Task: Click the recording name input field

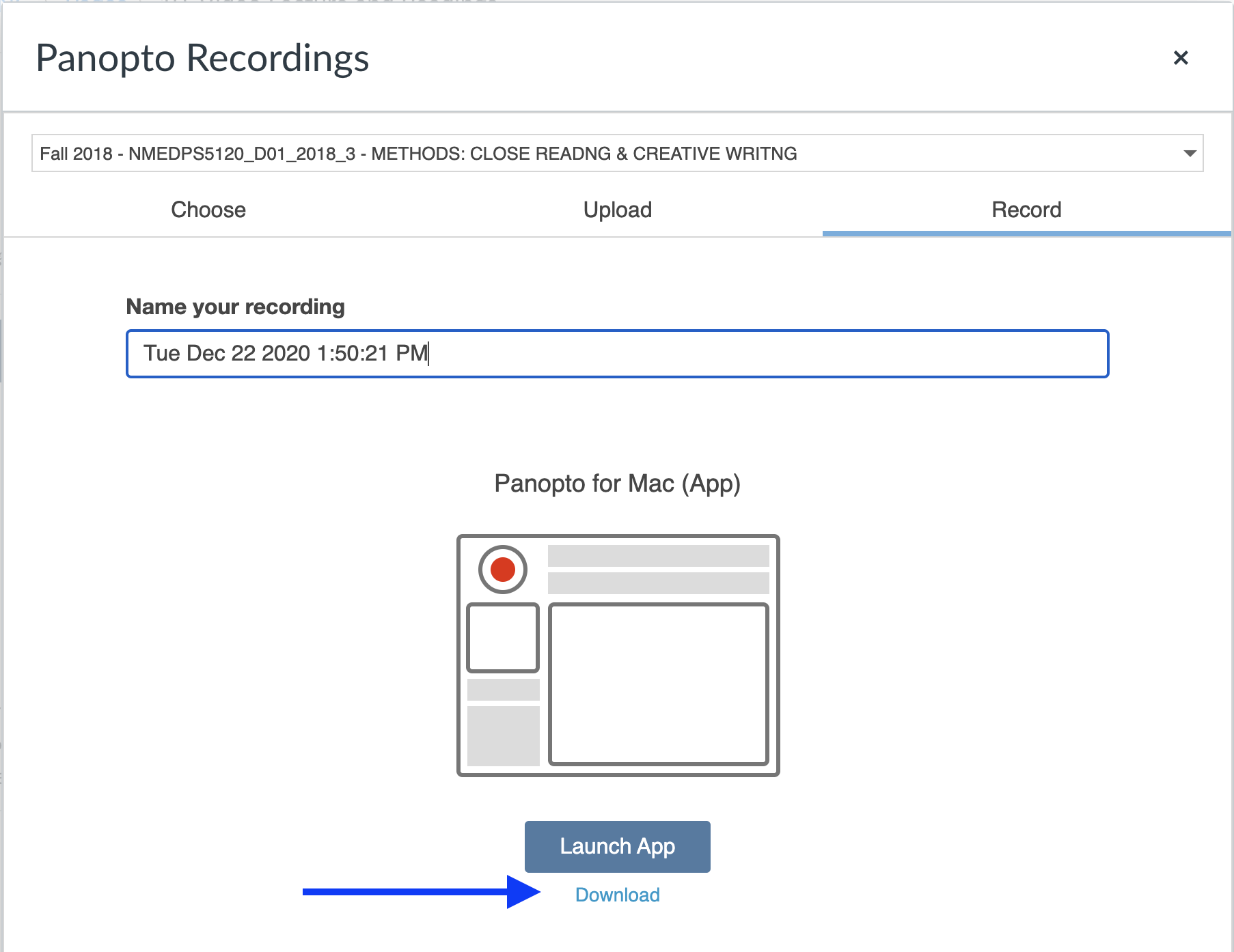Action: coord(617,354)
